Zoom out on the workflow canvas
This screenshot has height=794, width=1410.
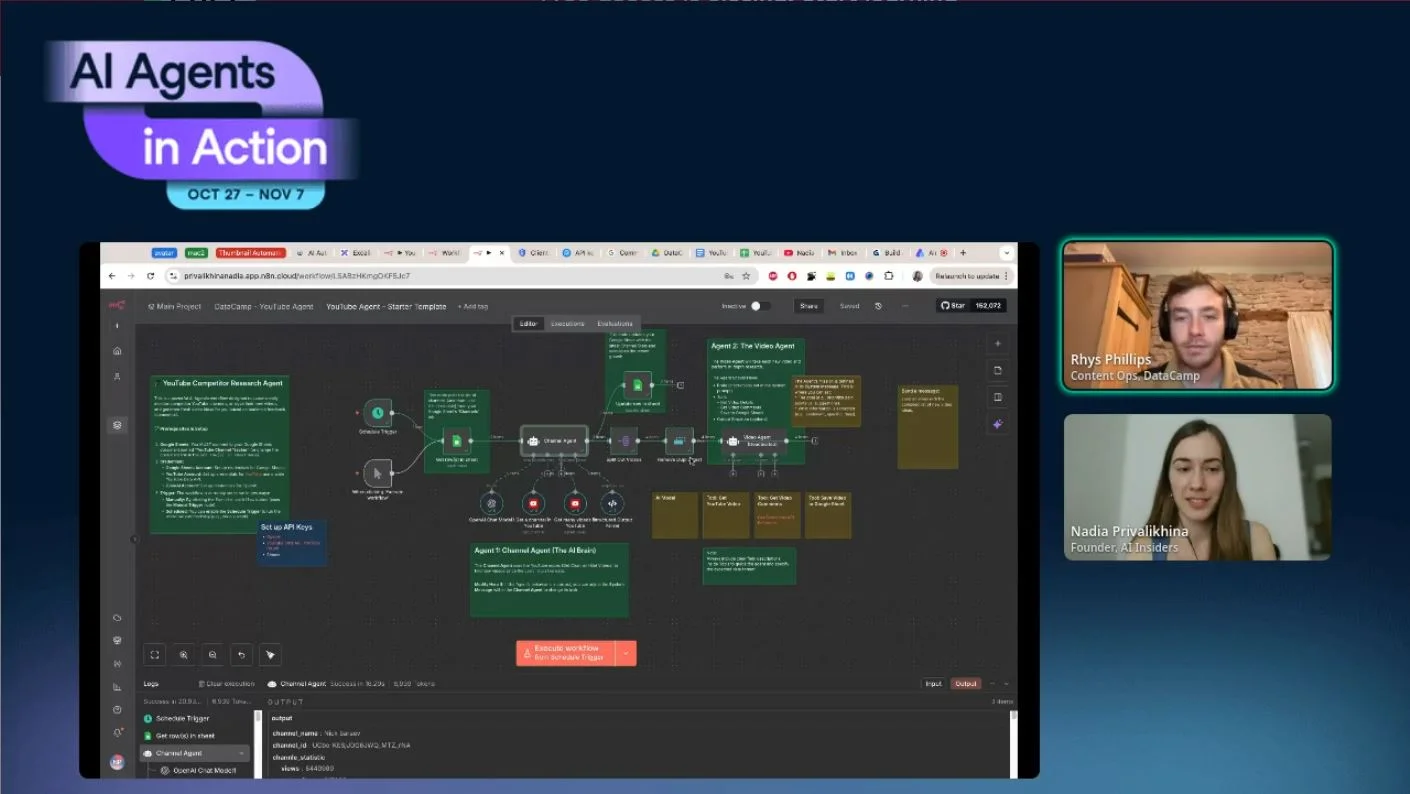click(212, 655)
